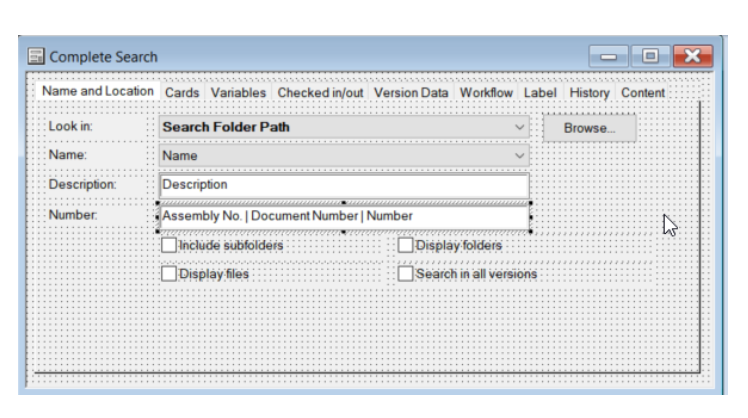Go to the Version Data tab

click(411, 92)
